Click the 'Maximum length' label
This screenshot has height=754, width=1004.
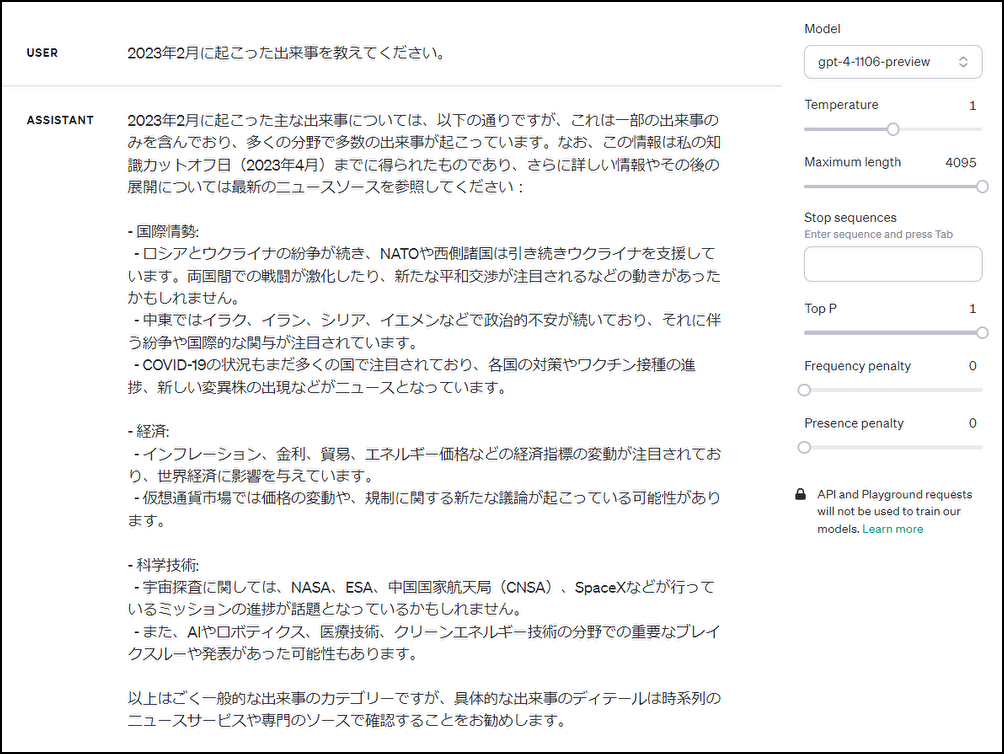coord(852,163)
